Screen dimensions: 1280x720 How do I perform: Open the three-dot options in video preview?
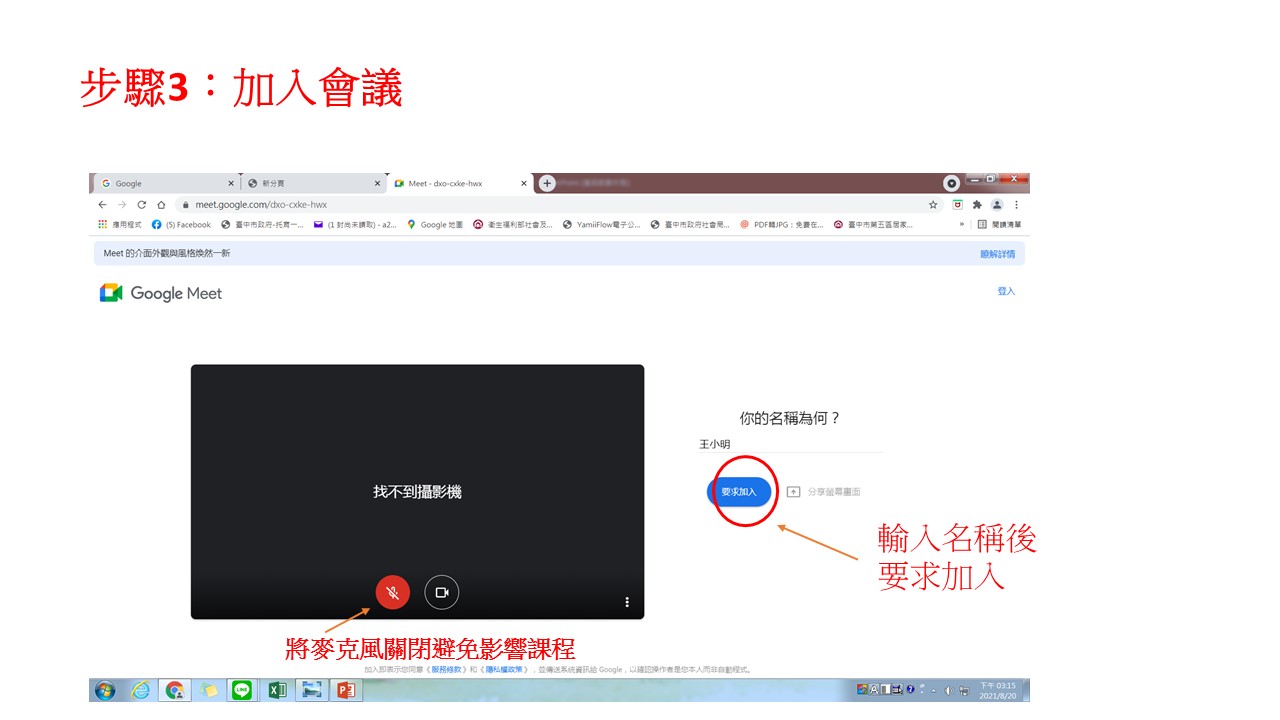coord(627,602)
